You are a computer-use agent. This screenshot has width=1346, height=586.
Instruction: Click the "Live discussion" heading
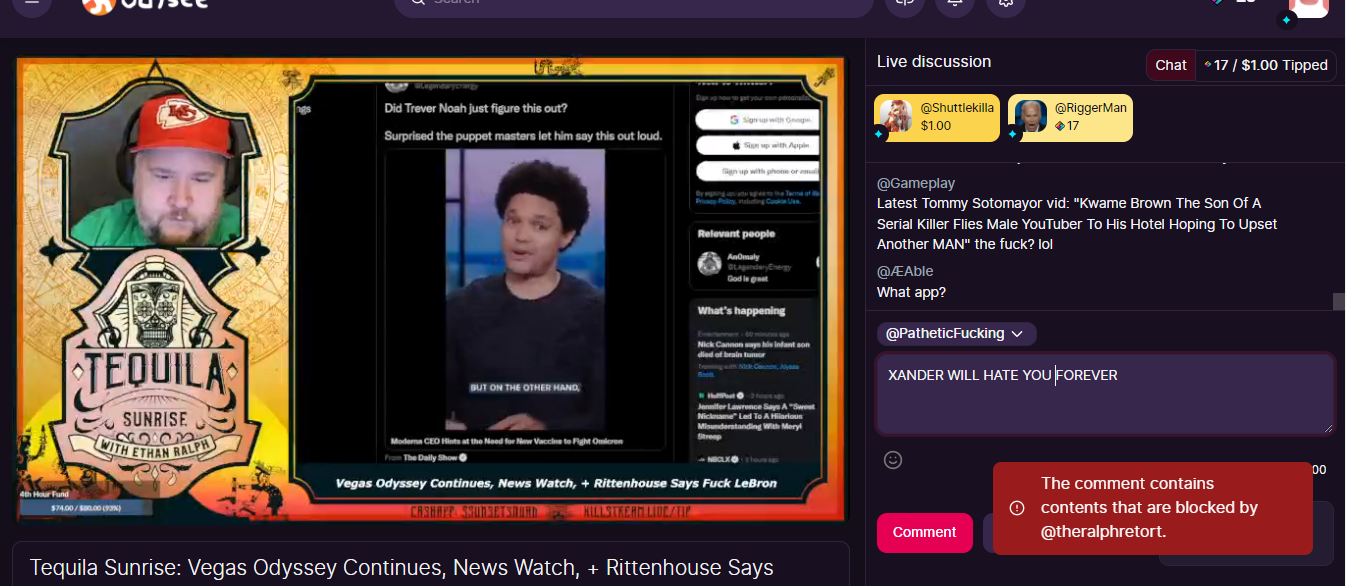tap(934, 62)
